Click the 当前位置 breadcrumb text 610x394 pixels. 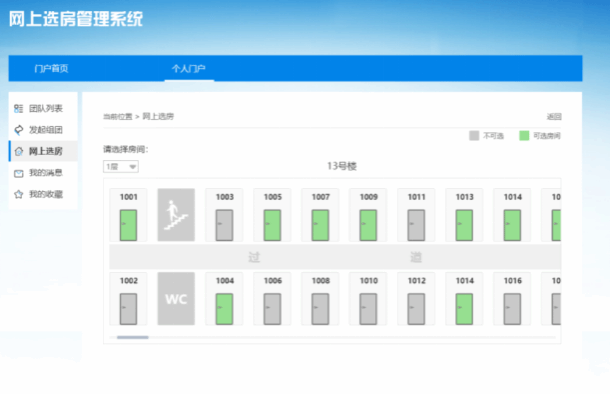[118, 117]
